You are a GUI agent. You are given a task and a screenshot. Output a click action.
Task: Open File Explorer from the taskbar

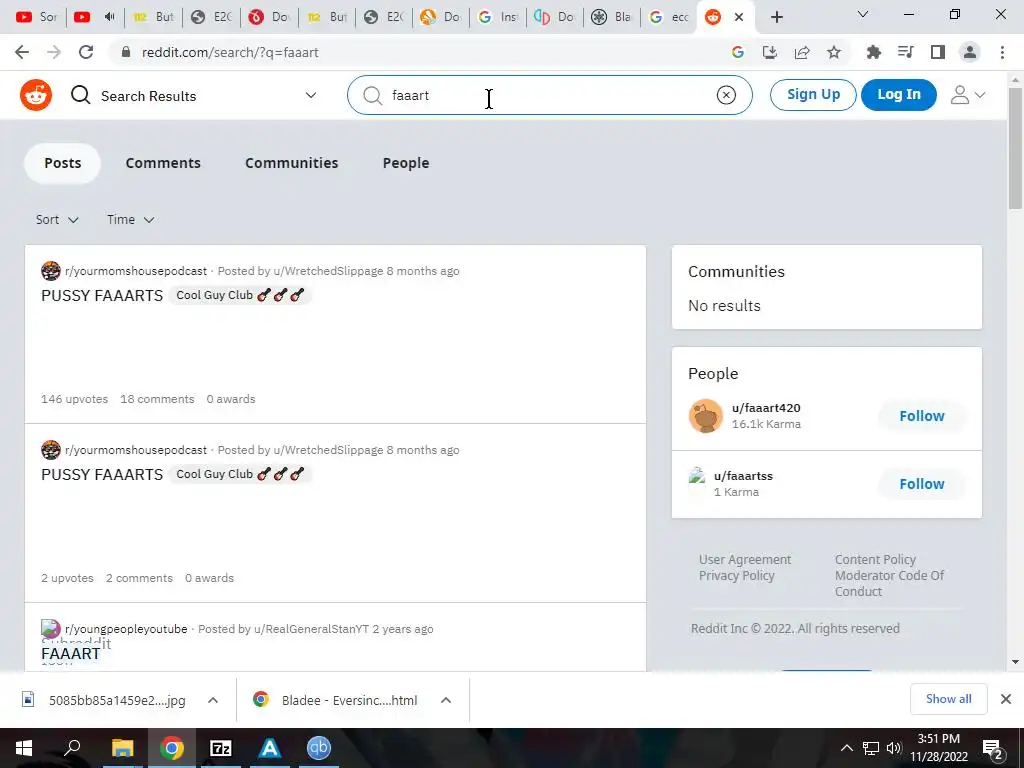tap(122, 748)
